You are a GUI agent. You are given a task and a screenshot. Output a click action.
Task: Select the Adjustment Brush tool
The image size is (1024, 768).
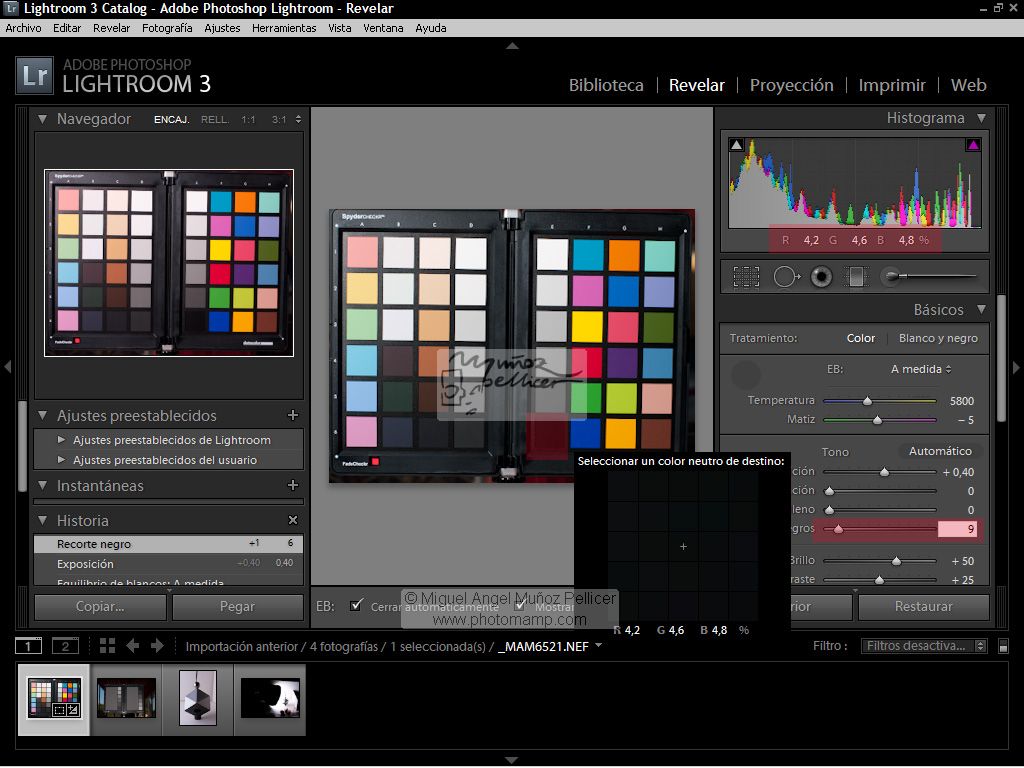coord(929,276)
